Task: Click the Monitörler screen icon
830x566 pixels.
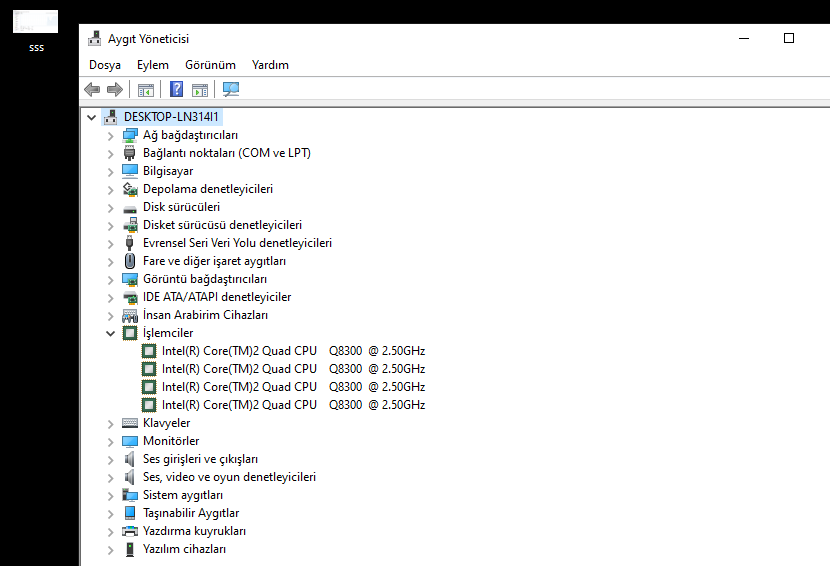Action: [x=130, y=441]
